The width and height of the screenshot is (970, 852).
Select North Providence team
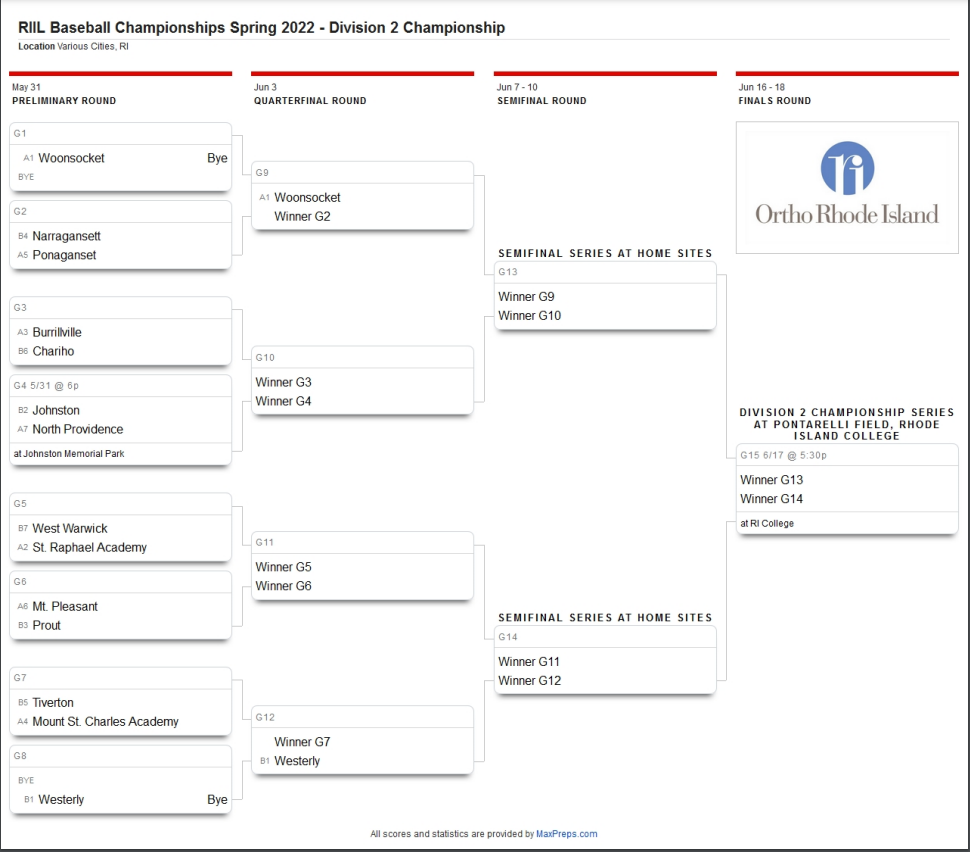pyautogui.click(x=78, y=429)
